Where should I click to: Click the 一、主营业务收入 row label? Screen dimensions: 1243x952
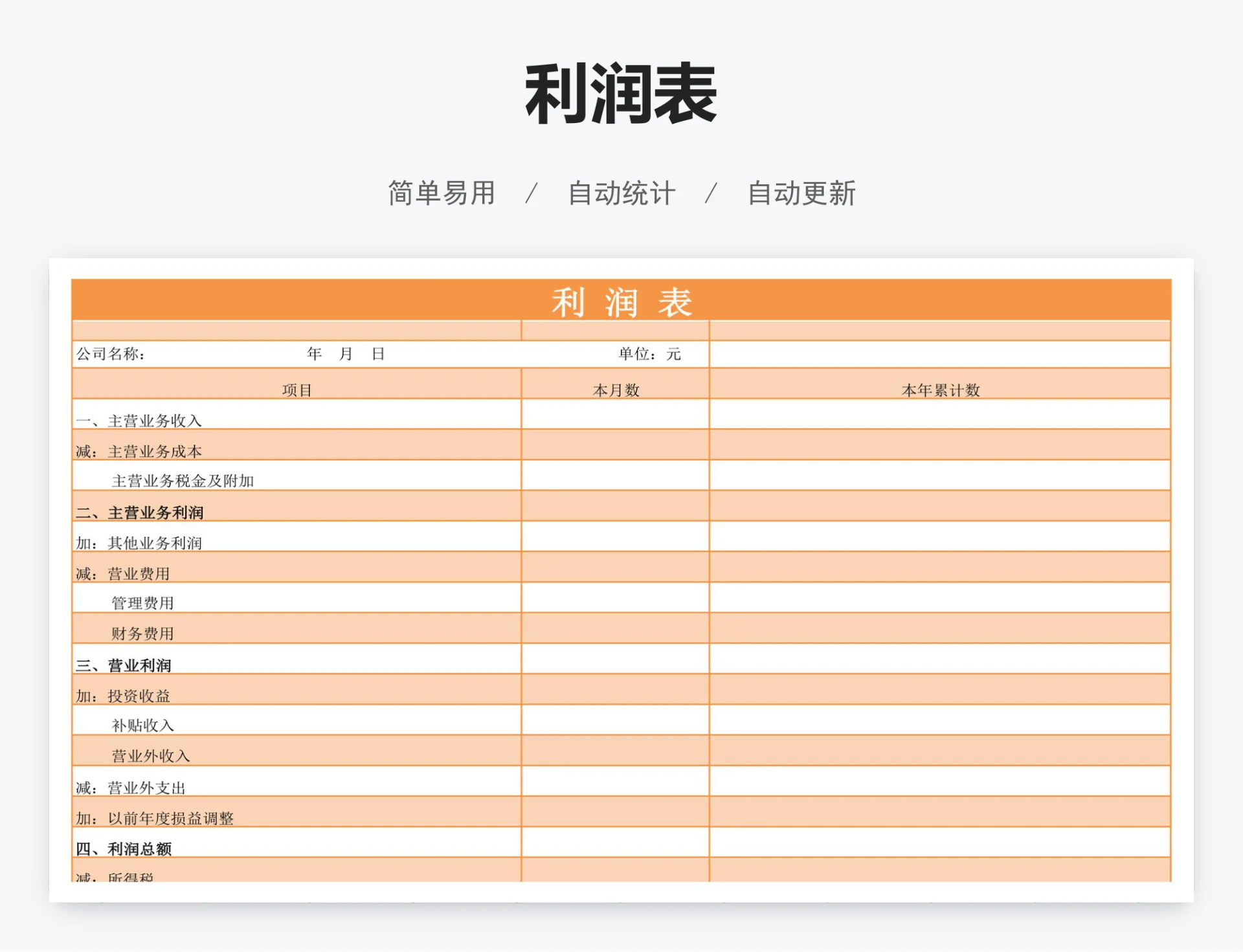(139, 420)
